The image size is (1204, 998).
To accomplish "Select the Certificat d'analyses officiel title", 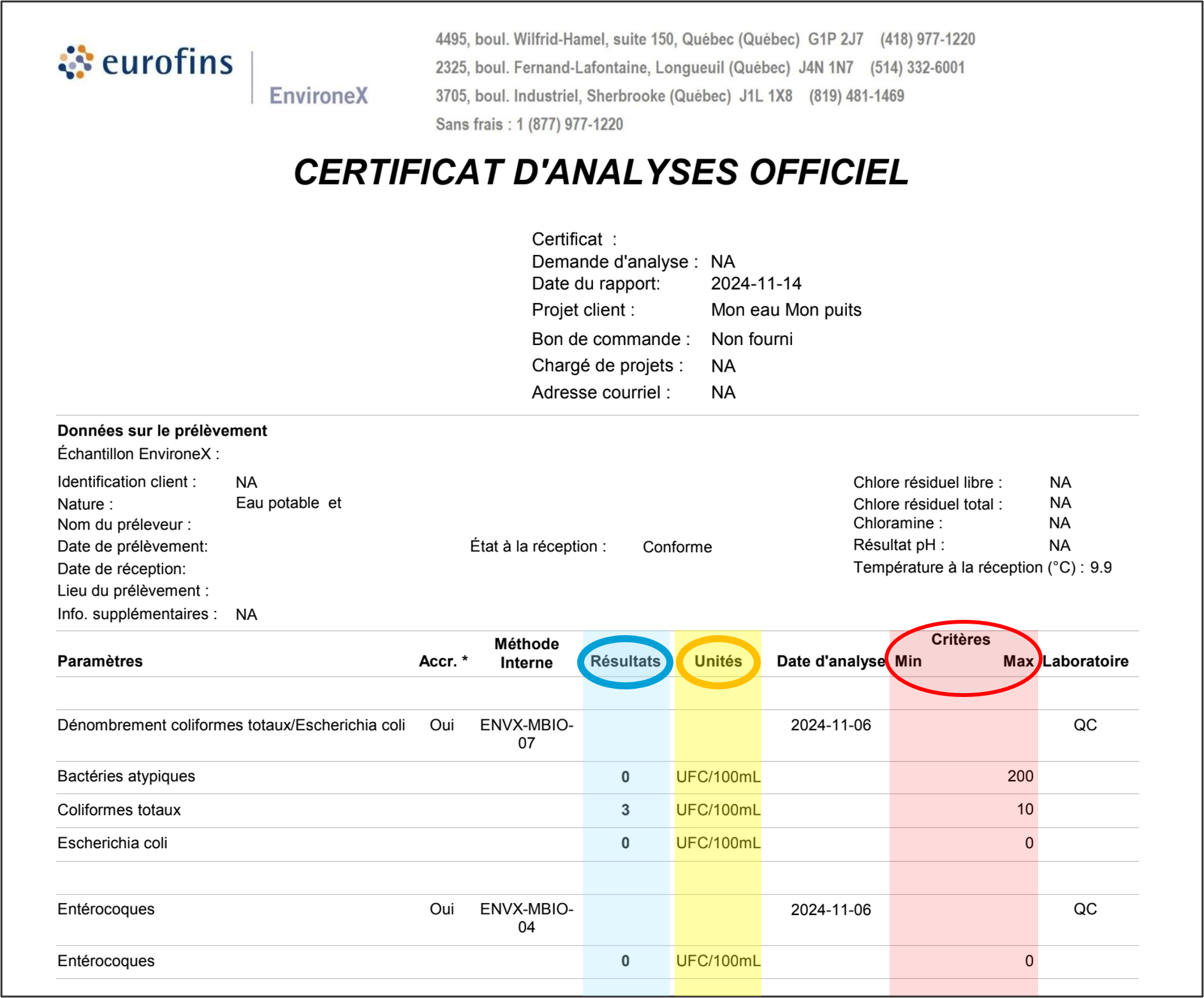I will pyautogui.click(x=601, y=173).
